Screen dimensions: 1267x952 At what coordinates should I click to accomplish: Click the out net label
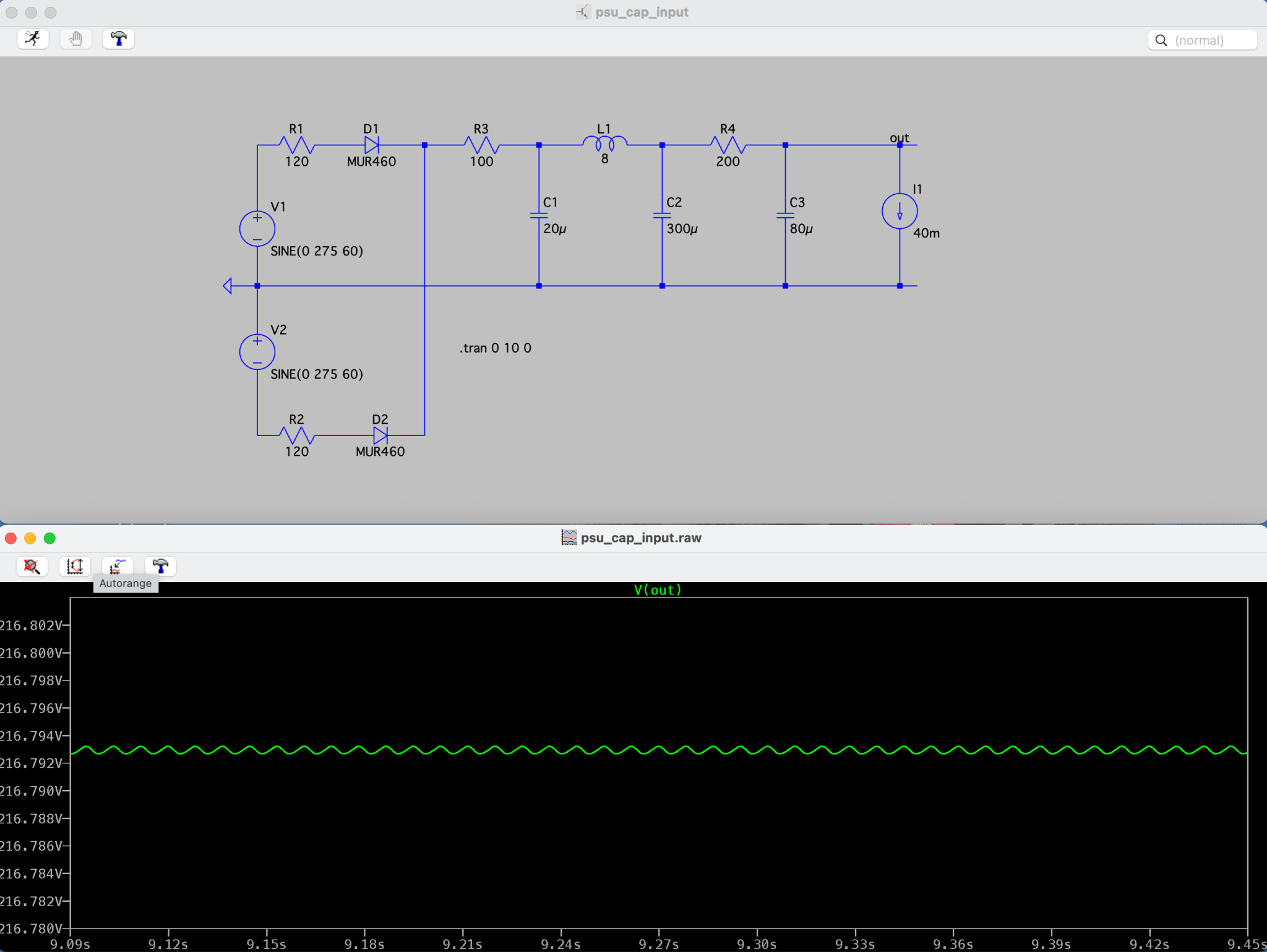pos(900,137)
